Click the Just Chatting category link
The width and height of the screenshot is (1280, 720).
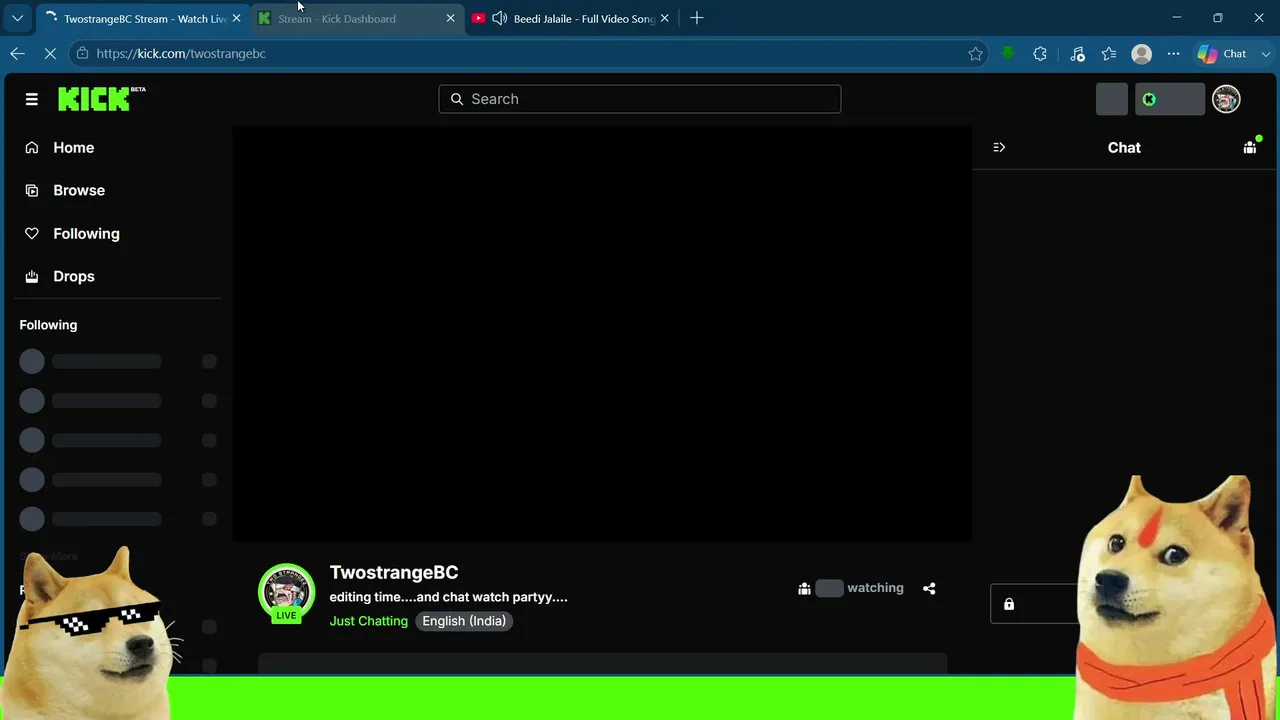pyautogui.click(x=369, y=621)
